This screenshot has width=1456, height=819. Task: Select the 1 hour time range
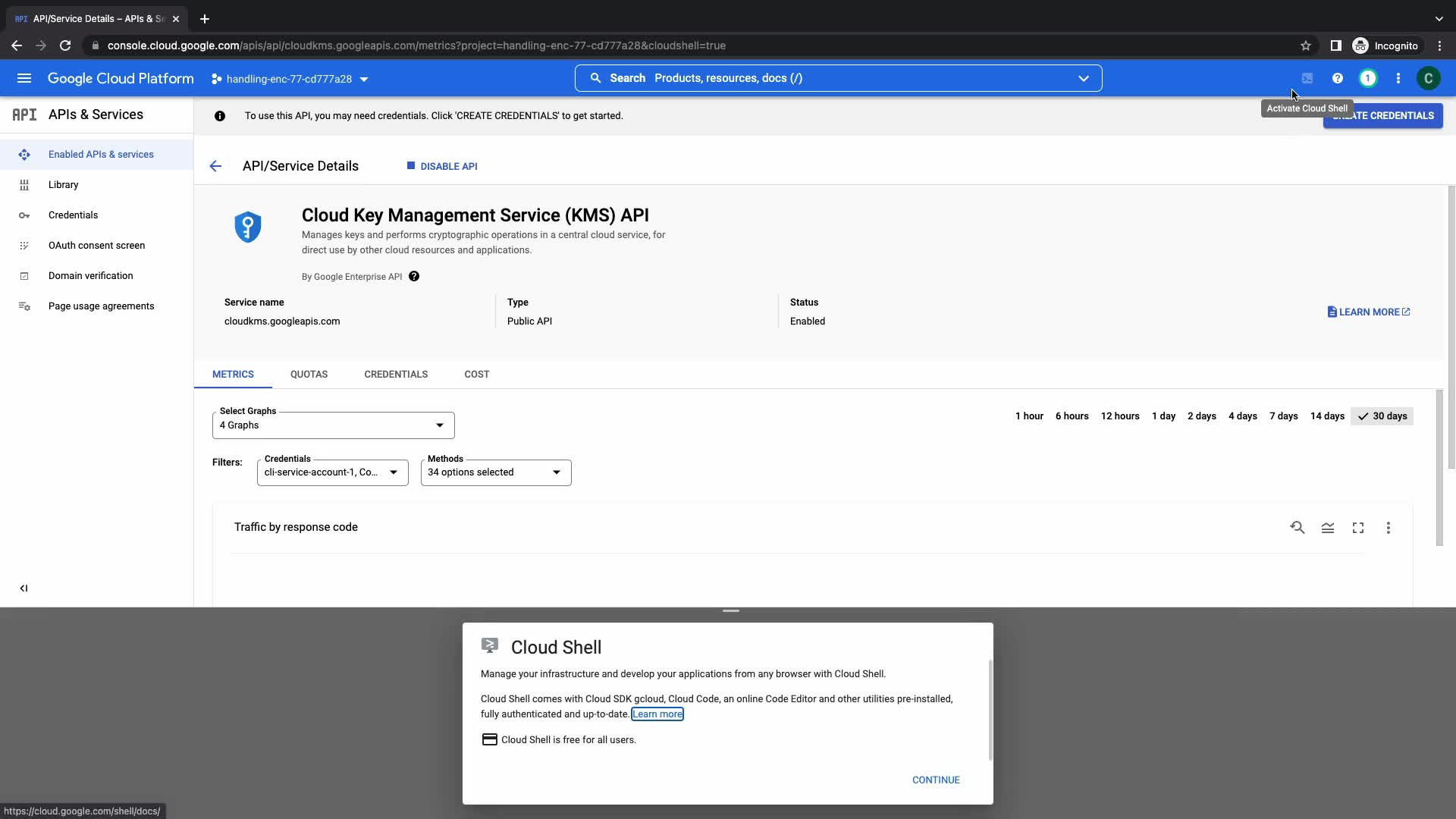click(1029, 416)
